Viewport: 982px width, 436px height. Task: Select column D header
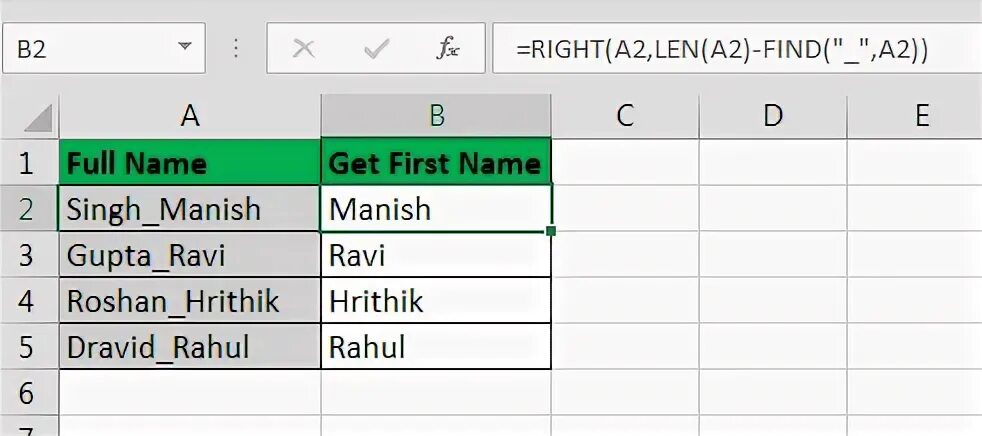click(x=773, y=116)
